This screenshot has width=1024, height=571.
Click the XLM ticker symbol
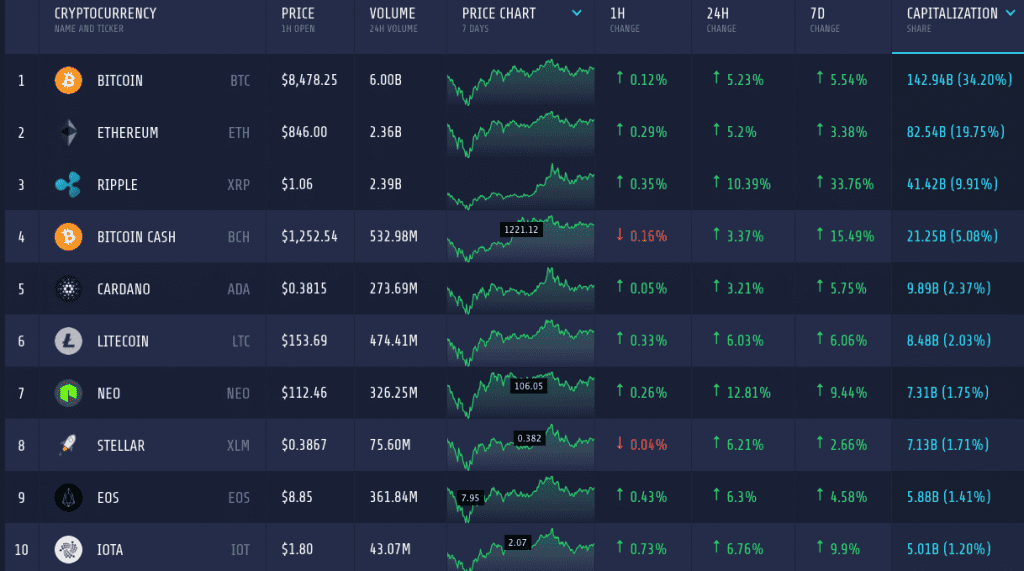point(238,446)
